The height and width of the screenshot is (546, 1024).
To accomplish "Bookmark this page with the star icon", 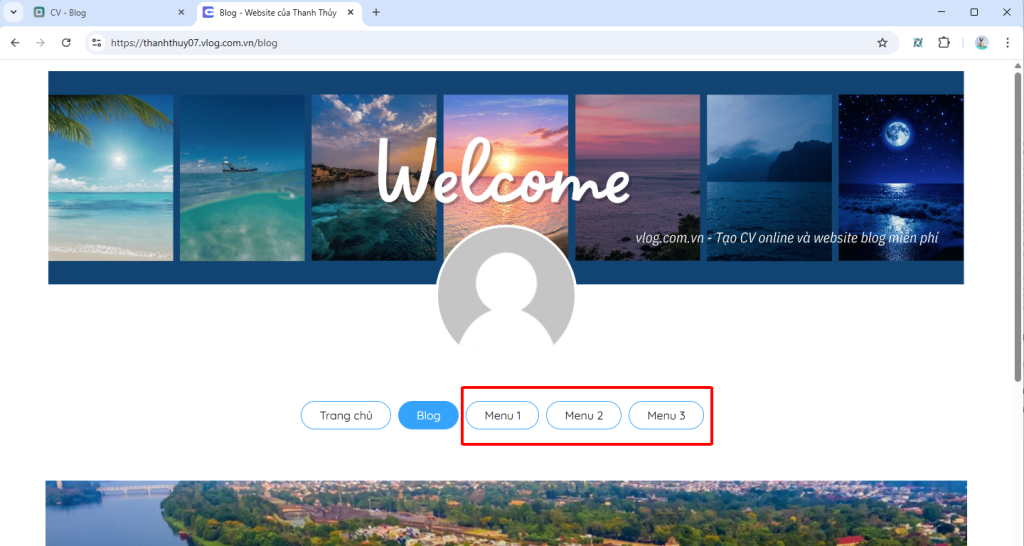I will (x=882, y=42).
